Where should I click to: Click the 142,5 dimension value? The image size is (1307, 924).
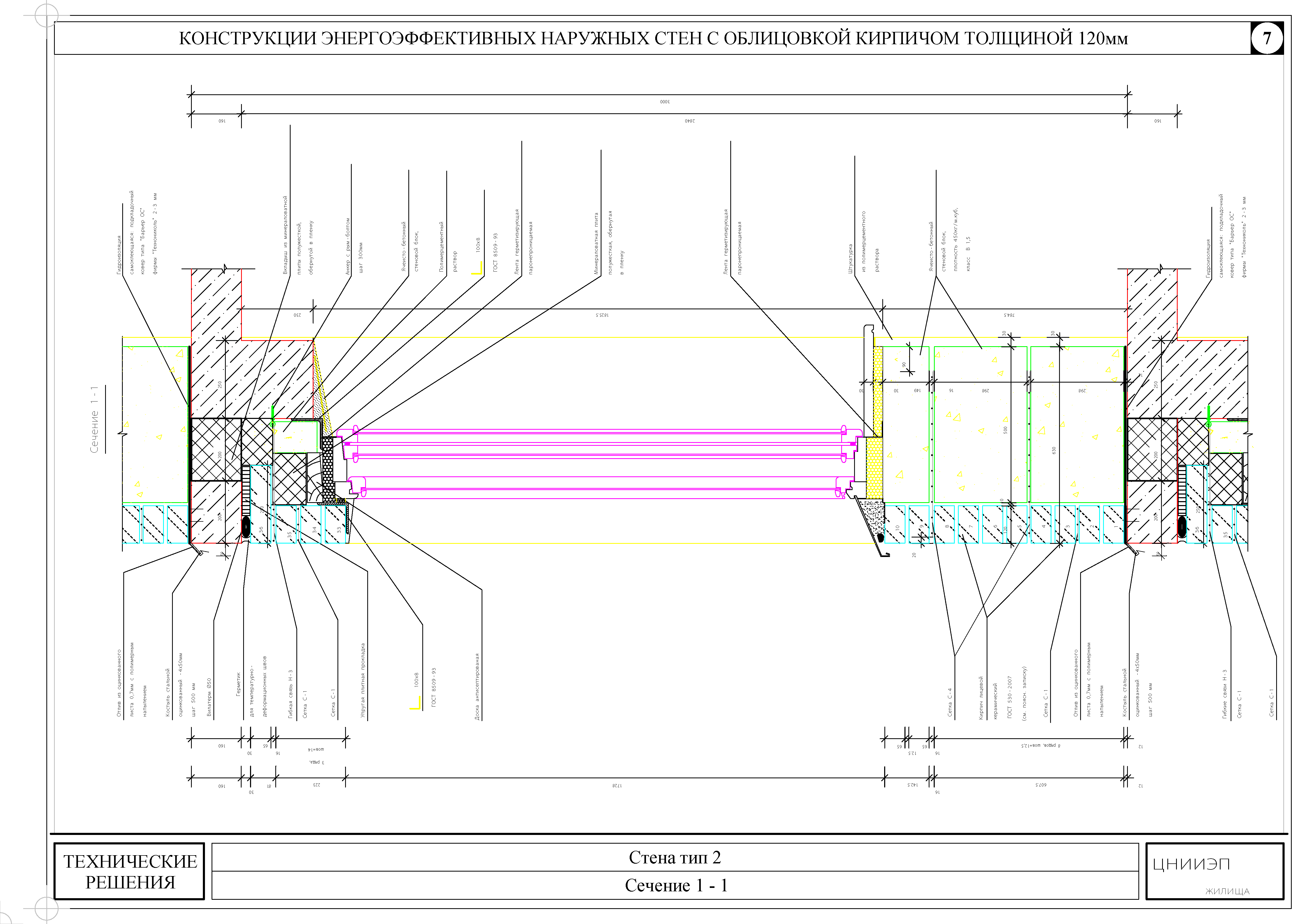click(x=913, y=786)
